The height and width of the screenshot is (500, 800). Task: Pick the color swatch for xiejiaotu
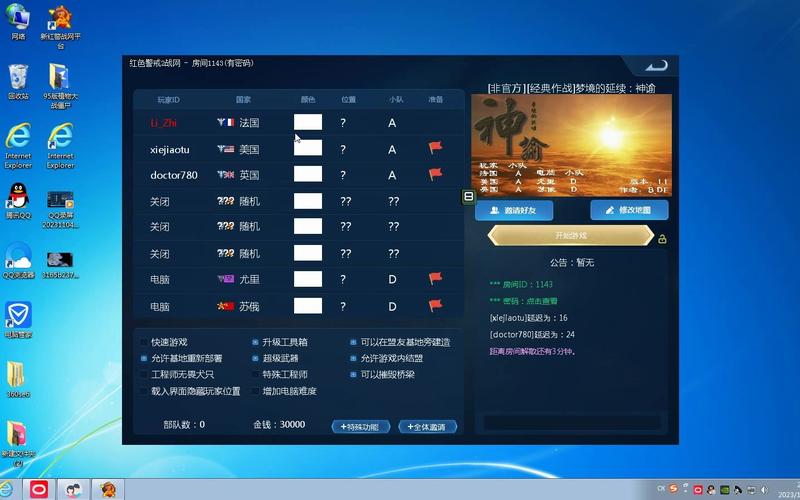pos(308,149)
